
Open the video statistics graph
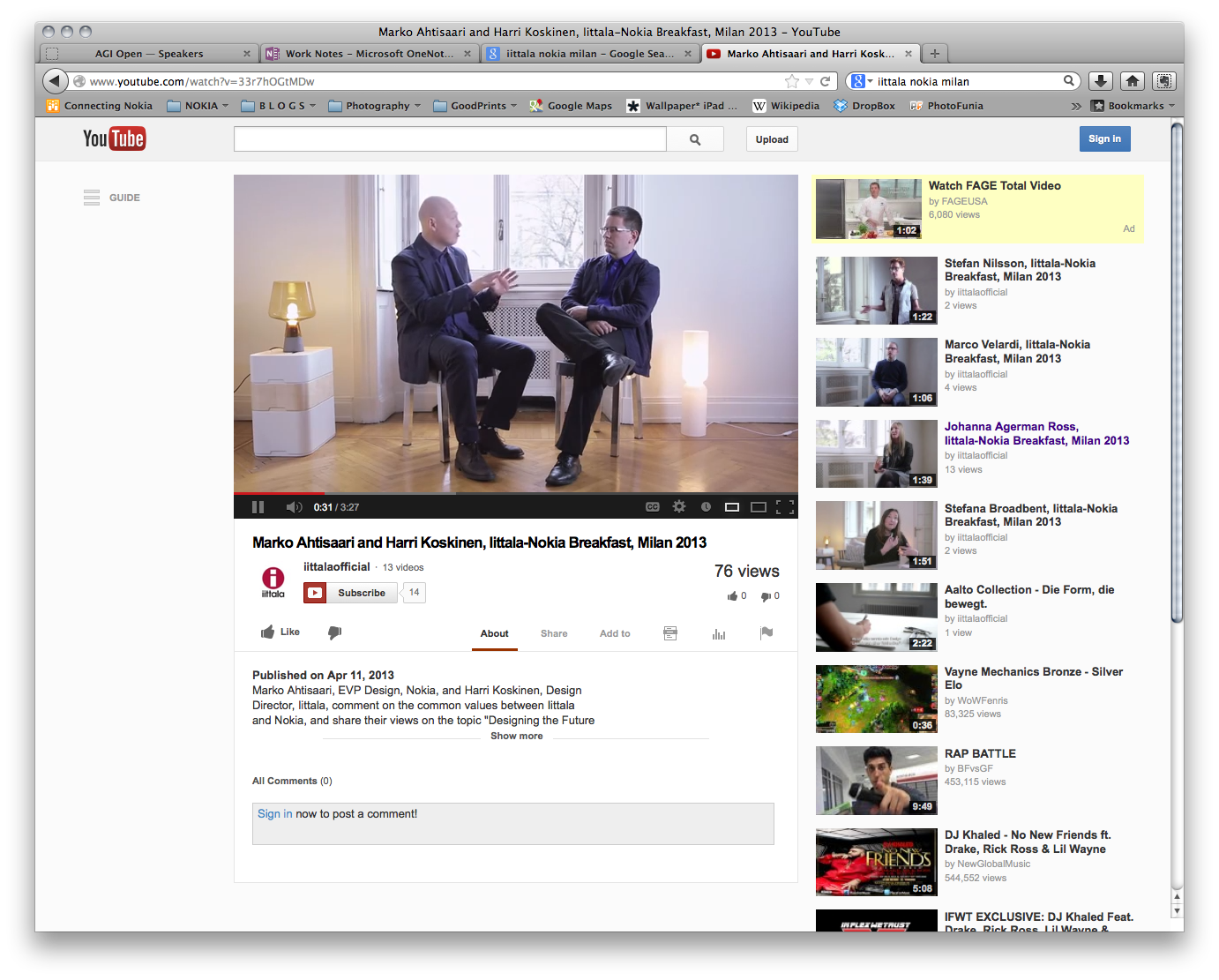718,633
